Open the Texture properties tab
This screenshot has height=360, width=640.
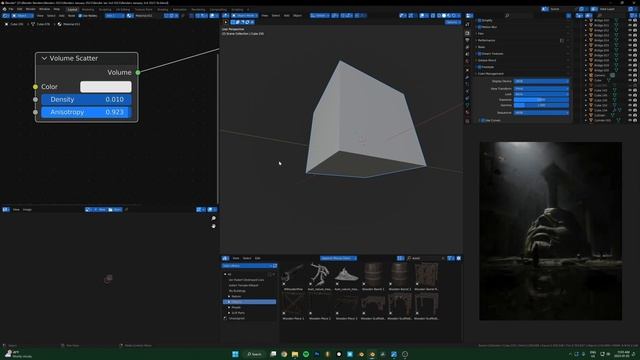pos(467,121)
